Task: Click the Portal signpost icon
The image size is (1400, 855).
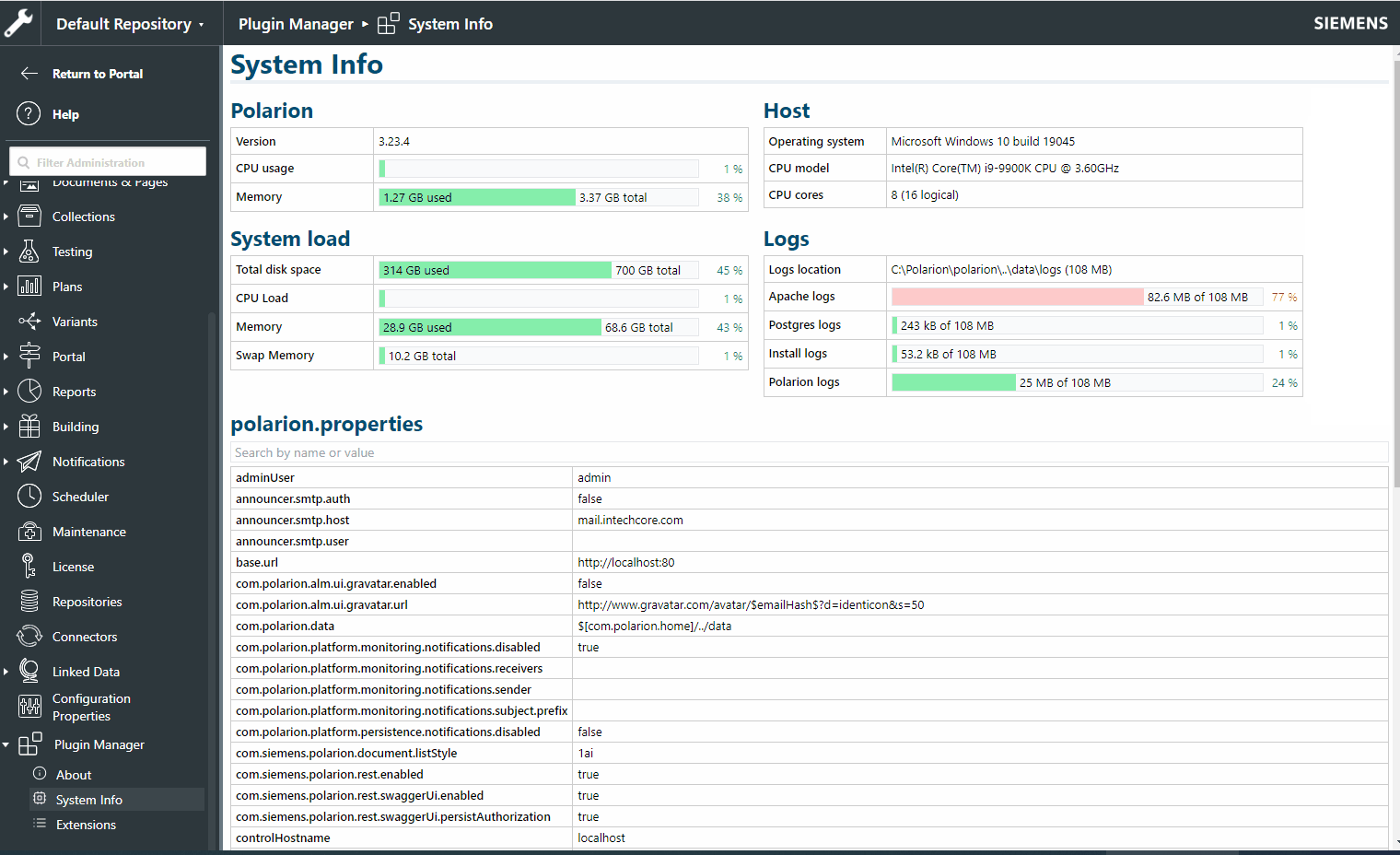Action: (29, 357)
